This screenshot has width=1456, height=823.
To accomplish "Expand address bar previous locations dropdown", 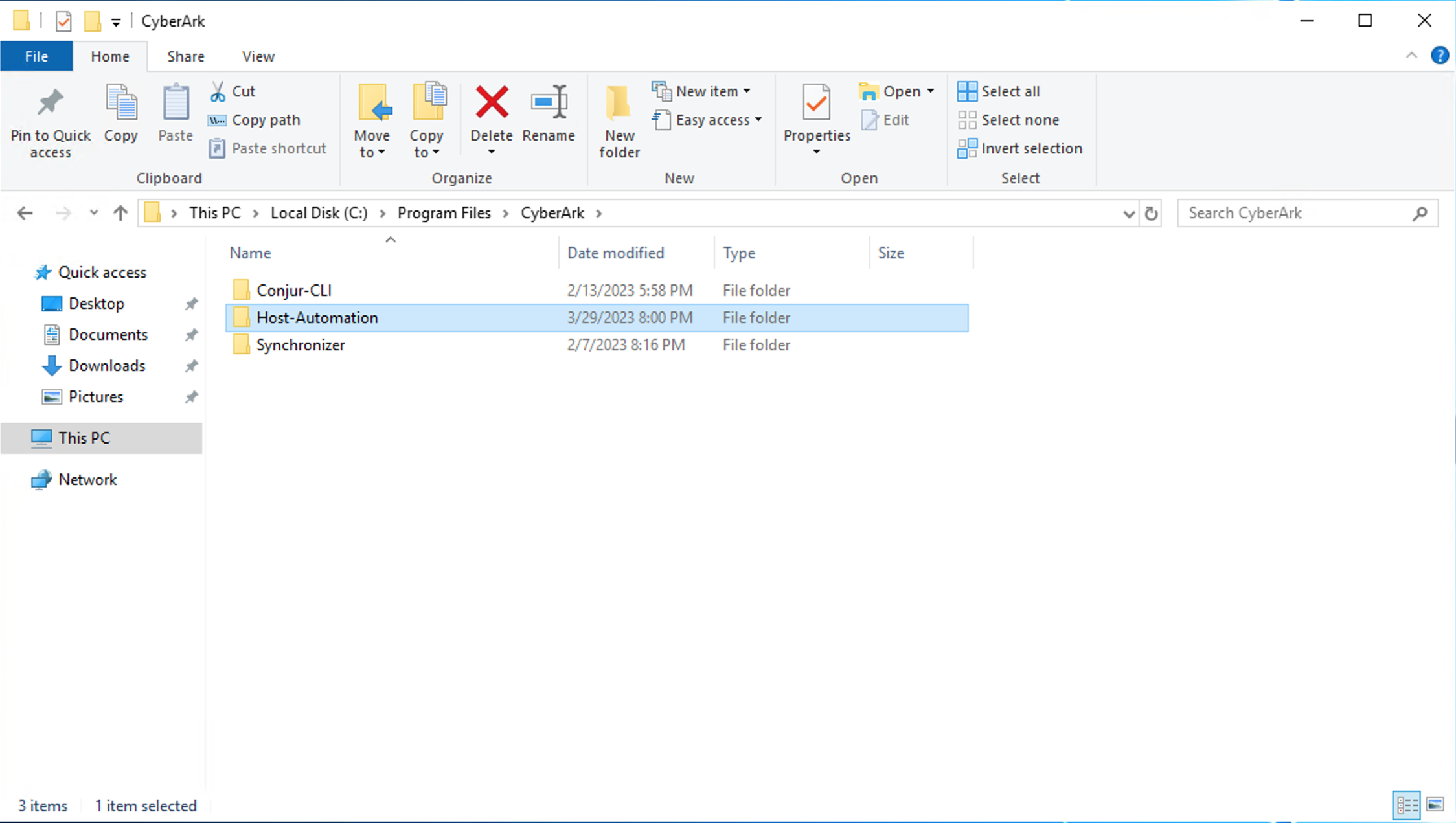I will click(x=1129, y=214).
